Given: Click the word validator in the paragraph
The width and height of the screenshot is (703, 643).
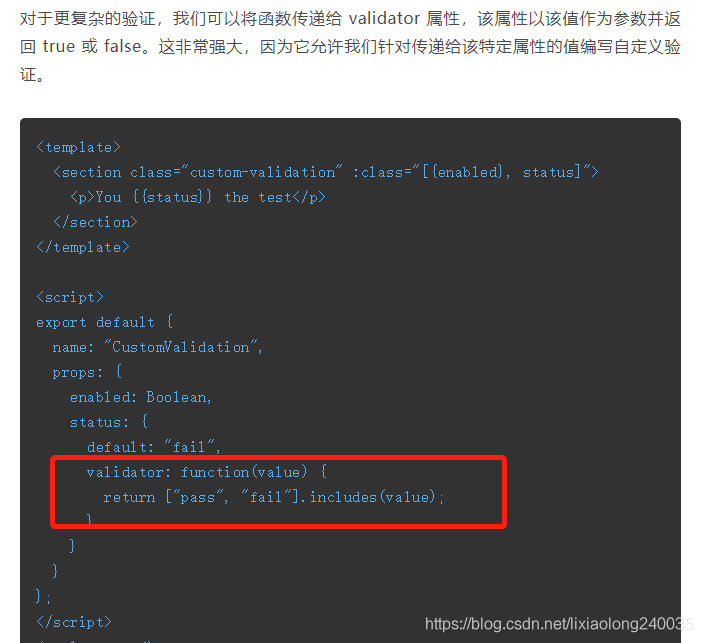Looking at the screenshot, I should pyautogui.click(x=384, y=18).
